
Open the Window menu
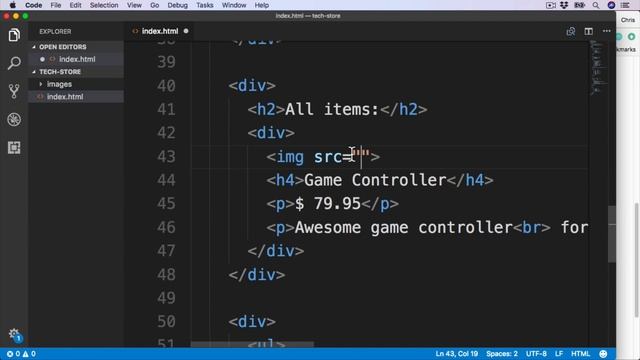[x=234, y=5]
